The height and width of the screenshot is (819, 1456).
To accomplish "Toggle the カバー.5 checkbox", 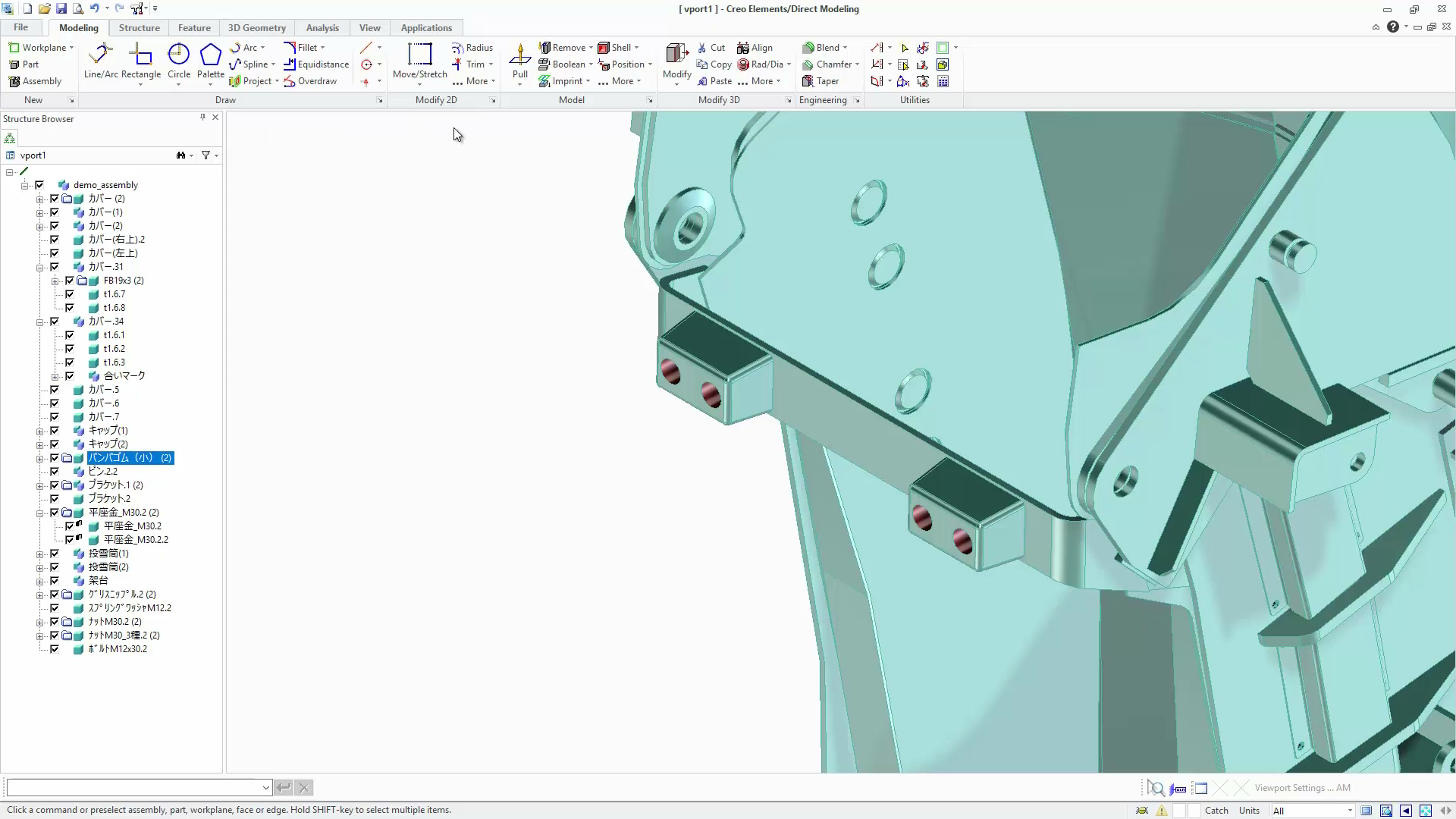I will [x=55, y=389].
